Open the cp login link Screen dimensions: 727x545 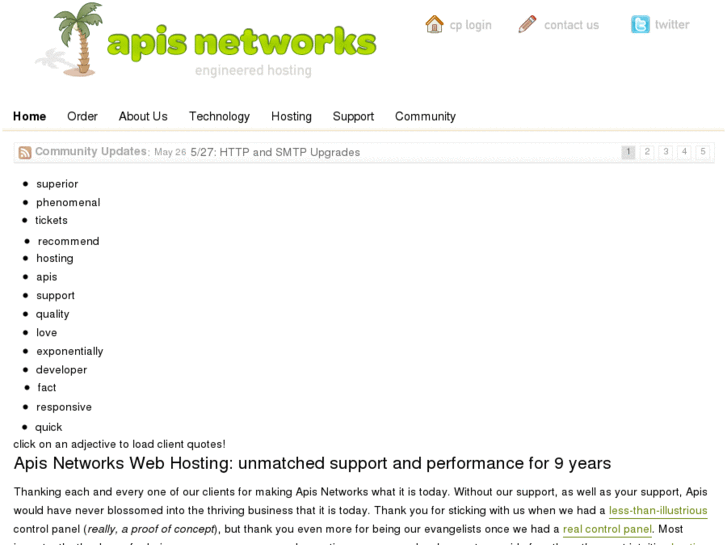coord(470,25)
